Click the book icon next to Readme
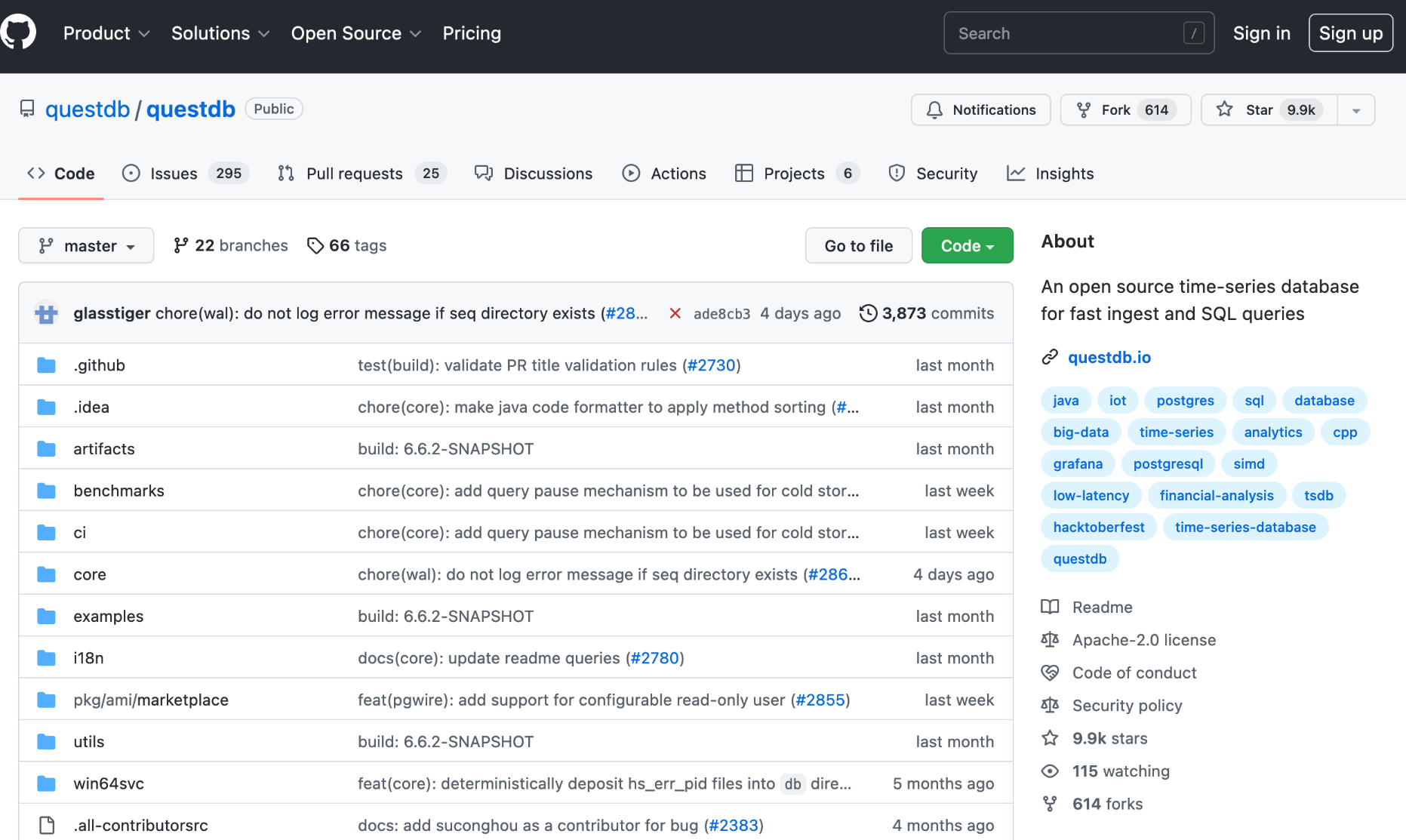This screenshot has width=1406, height=840. coord(1050,607)
